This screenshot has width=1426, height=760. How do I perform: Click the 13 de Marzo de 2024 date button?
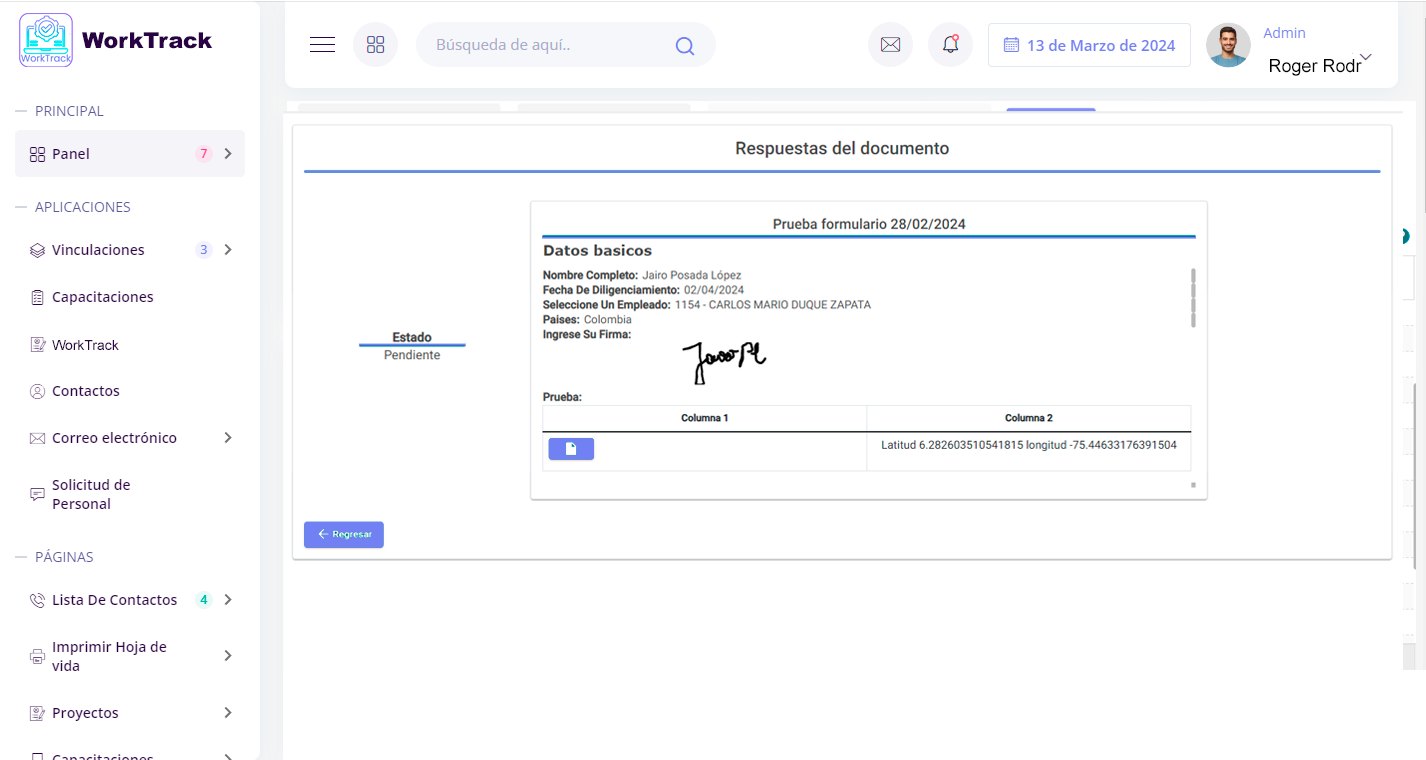coord(1089,45)
